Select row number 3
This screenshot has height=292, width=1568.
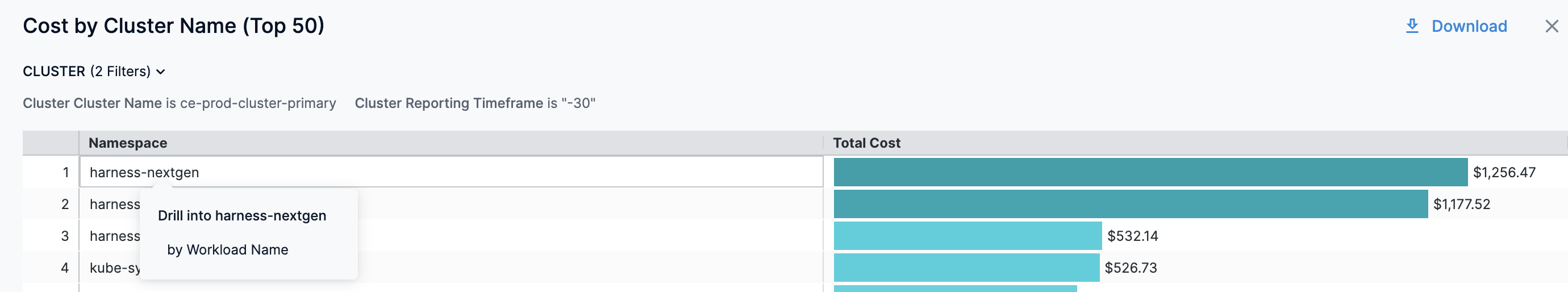[x=65, y=235]
